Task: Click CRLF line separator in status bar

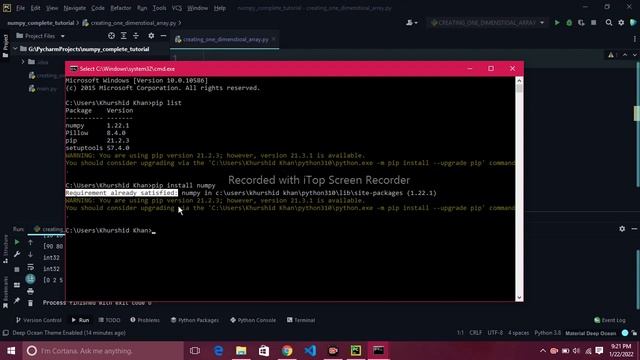Action: 476,333
